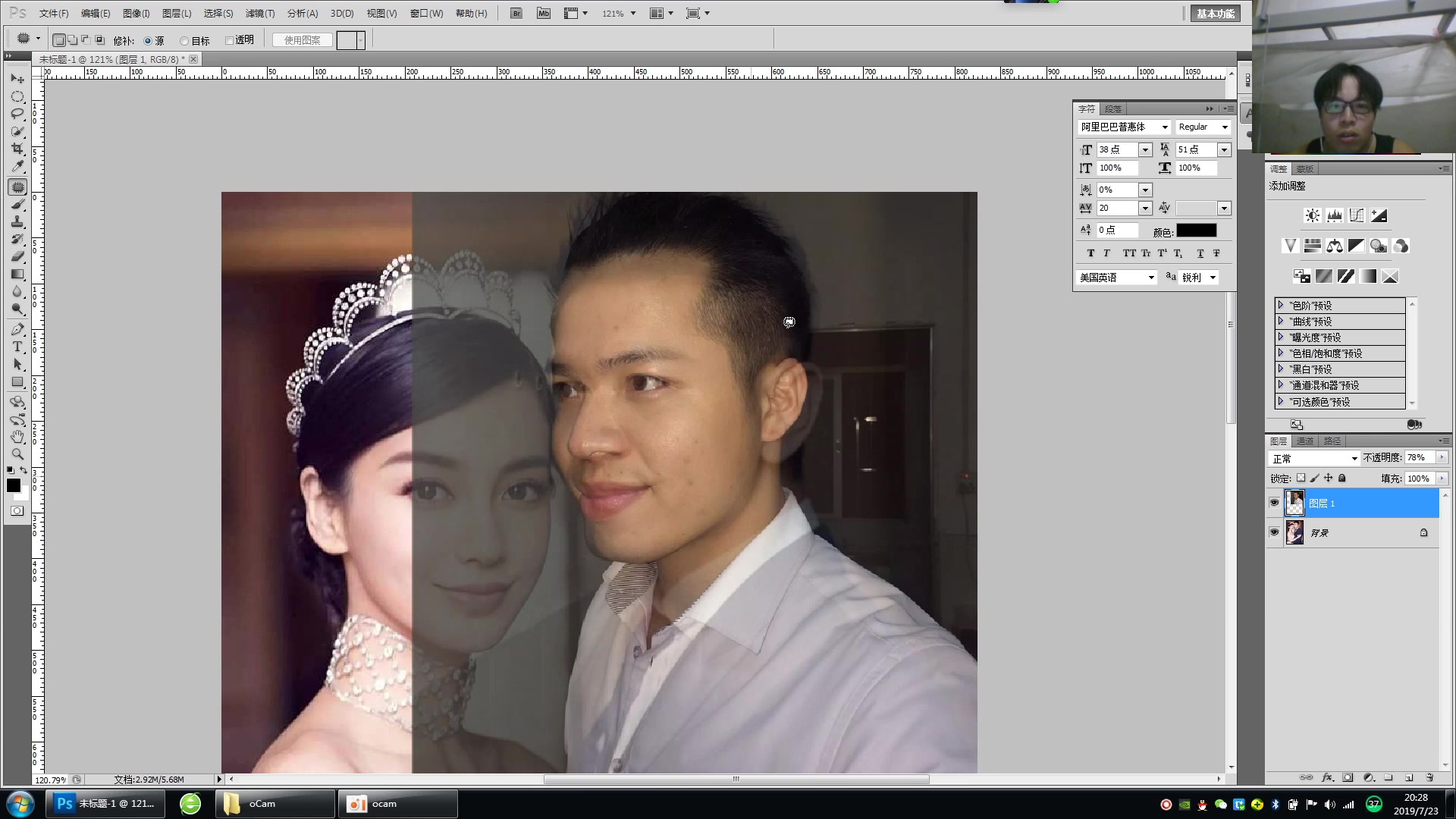Select the Zoom tool
The height and width of the screenshot is (819, 1456).
[x=17, y=454]
